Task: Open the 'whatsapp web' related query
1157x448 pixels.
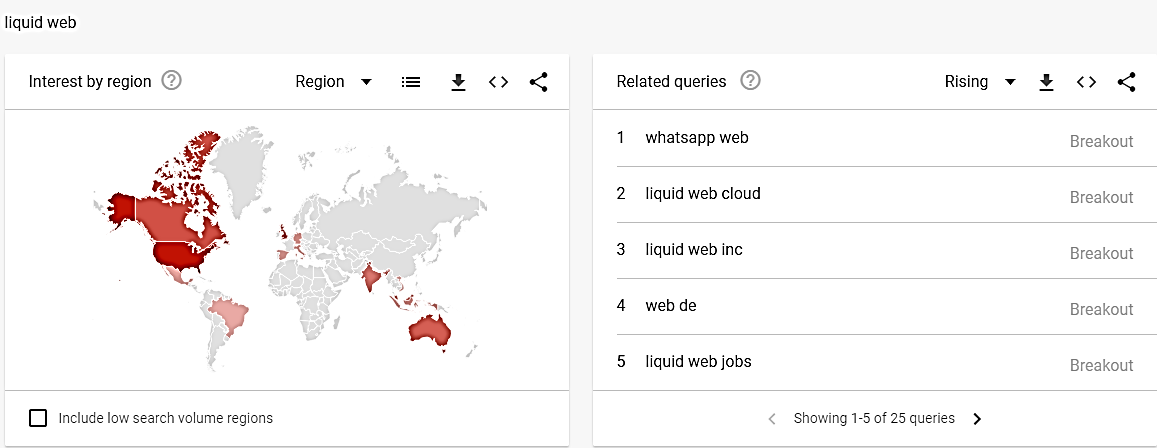Action: pyautogui.click(x=697, y=138)
